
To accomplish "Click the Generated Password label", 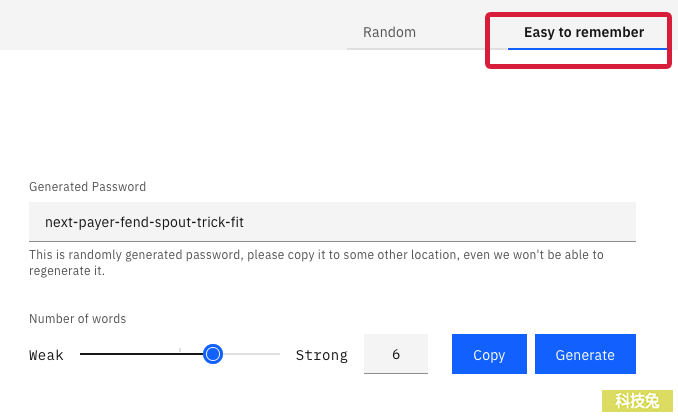I will click(87, 186).
